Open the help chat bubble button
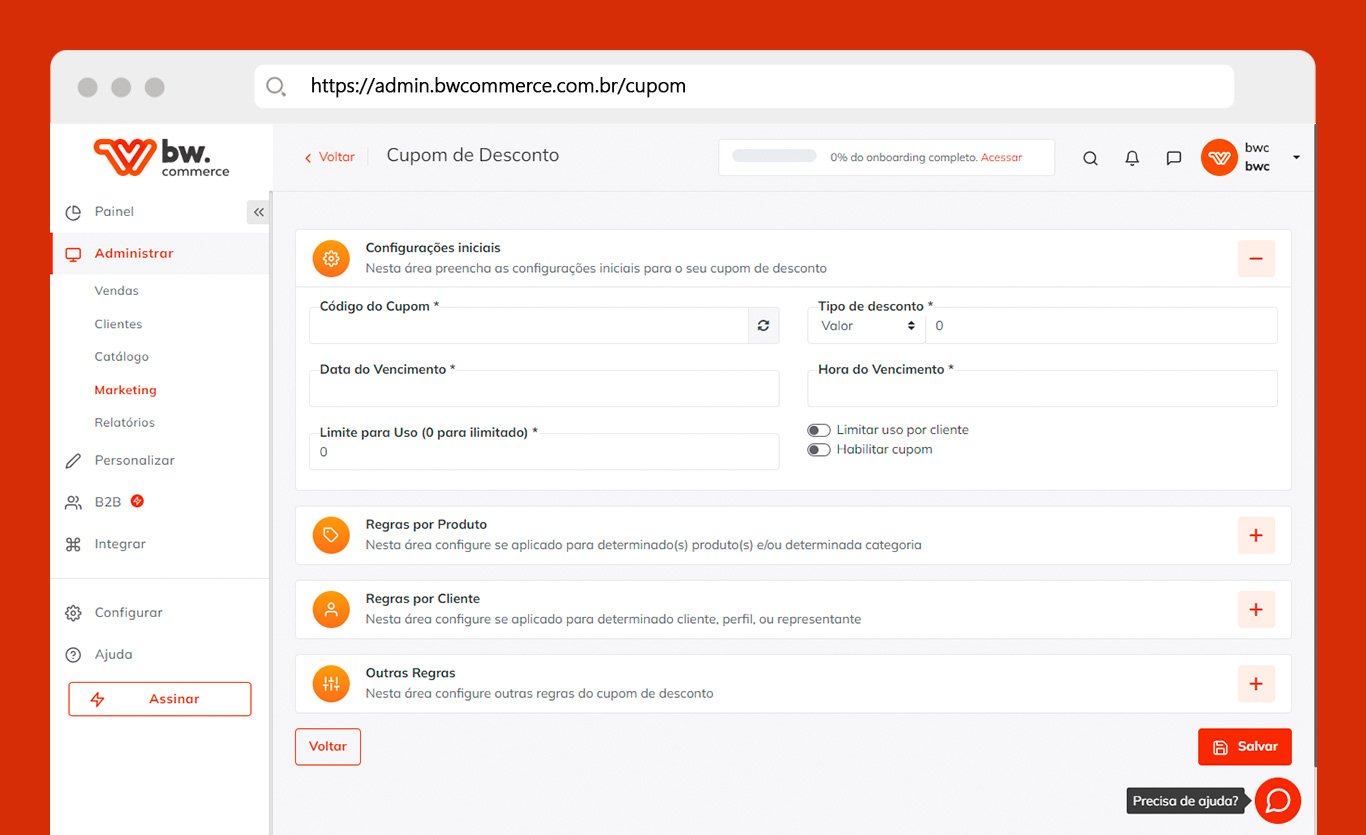The width and height of the screenshot is (1366, 835). click(1278, 800)
